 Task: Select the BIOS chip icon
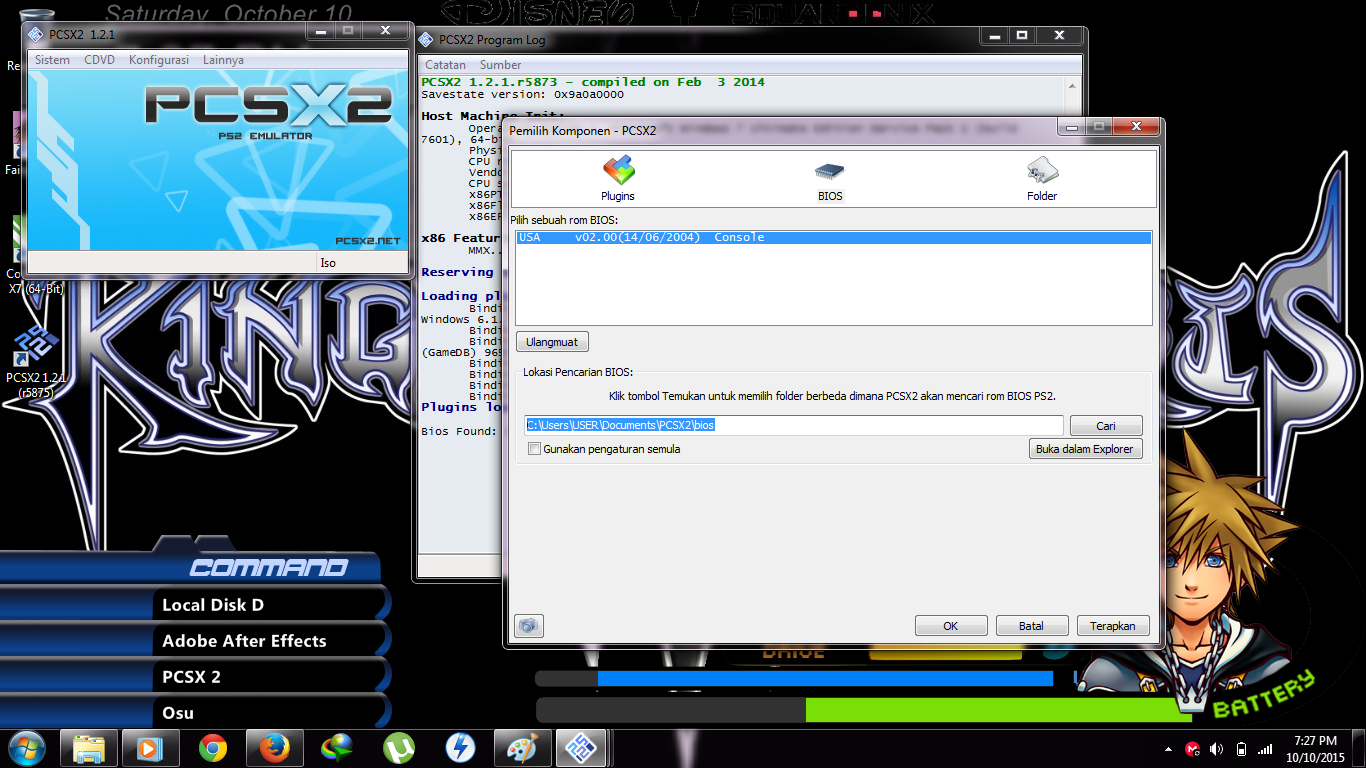click(x=829, y=170)
